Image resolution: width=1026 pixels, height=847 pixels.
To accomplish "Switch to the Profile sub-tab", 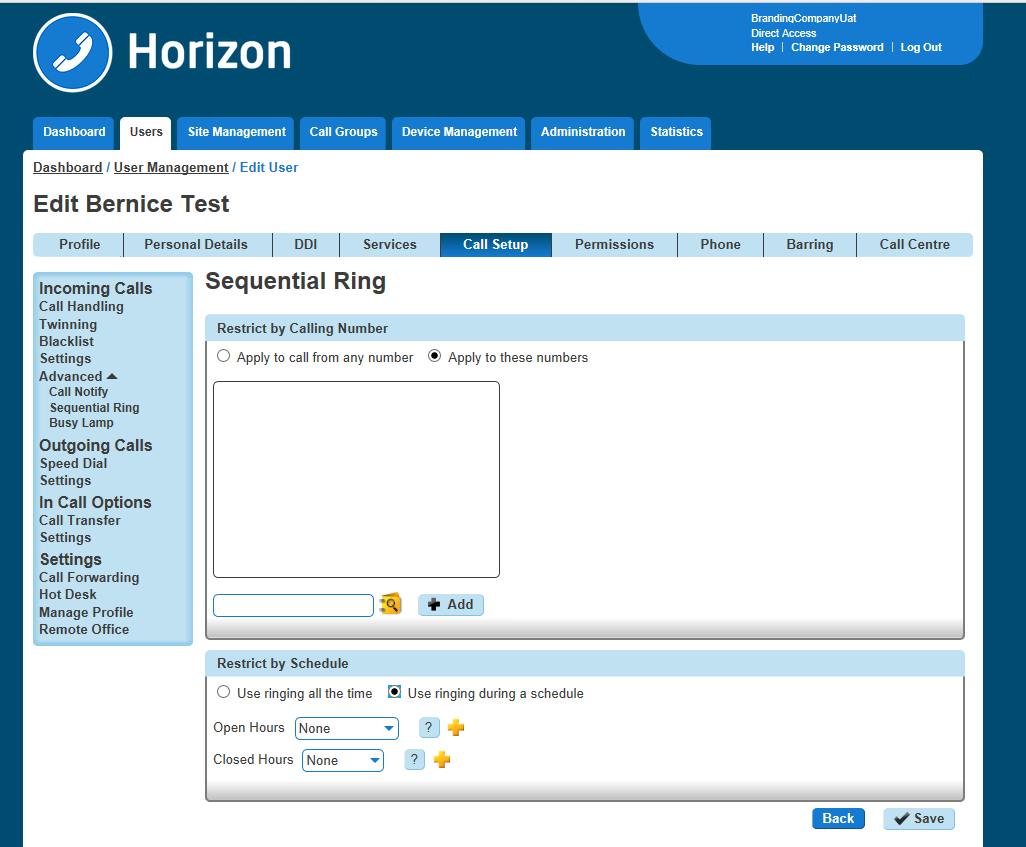I will point(79,245).
